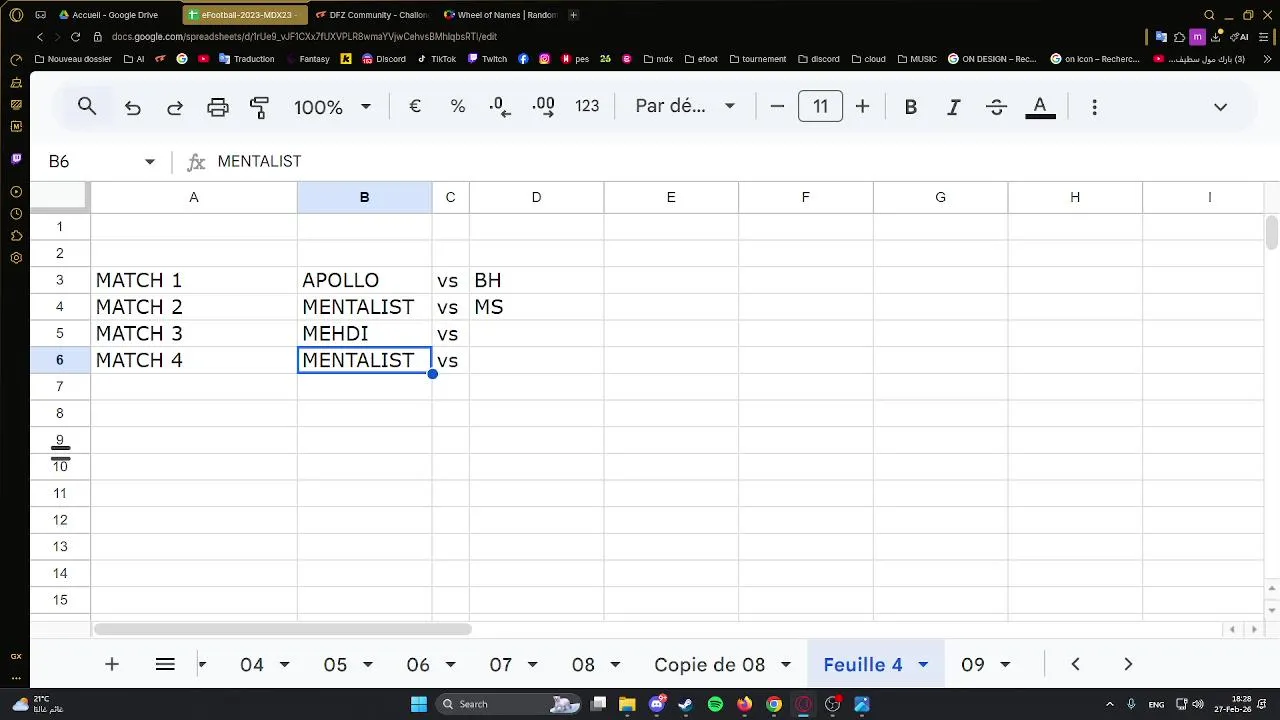Click the font size field showing 11
This screenshot has width=1280, height=720.
pos(820,106)
